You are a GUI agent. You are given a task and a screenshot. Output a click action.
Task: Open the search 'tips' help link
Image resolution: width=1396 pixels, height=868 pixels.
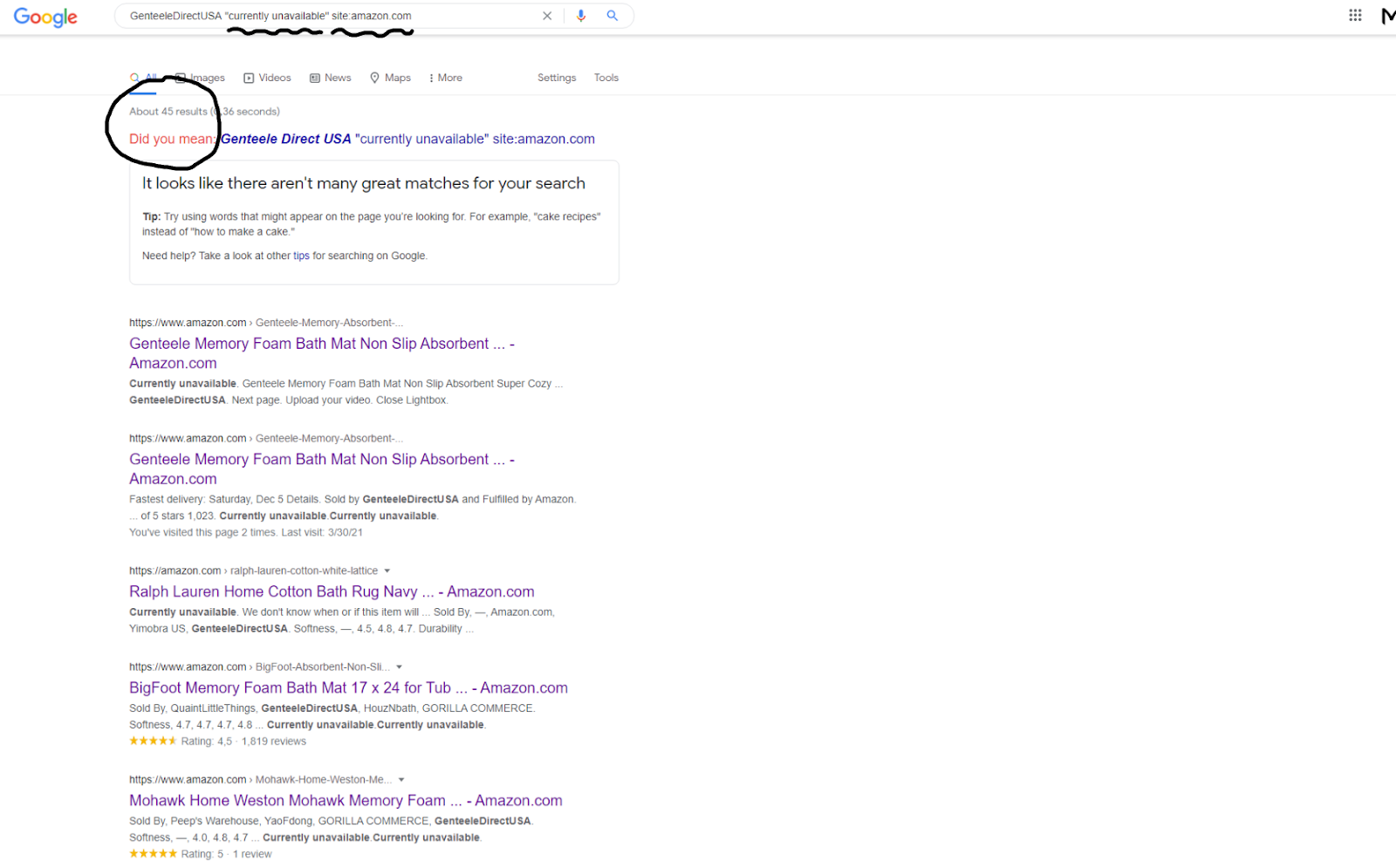(x=302, y=256)
